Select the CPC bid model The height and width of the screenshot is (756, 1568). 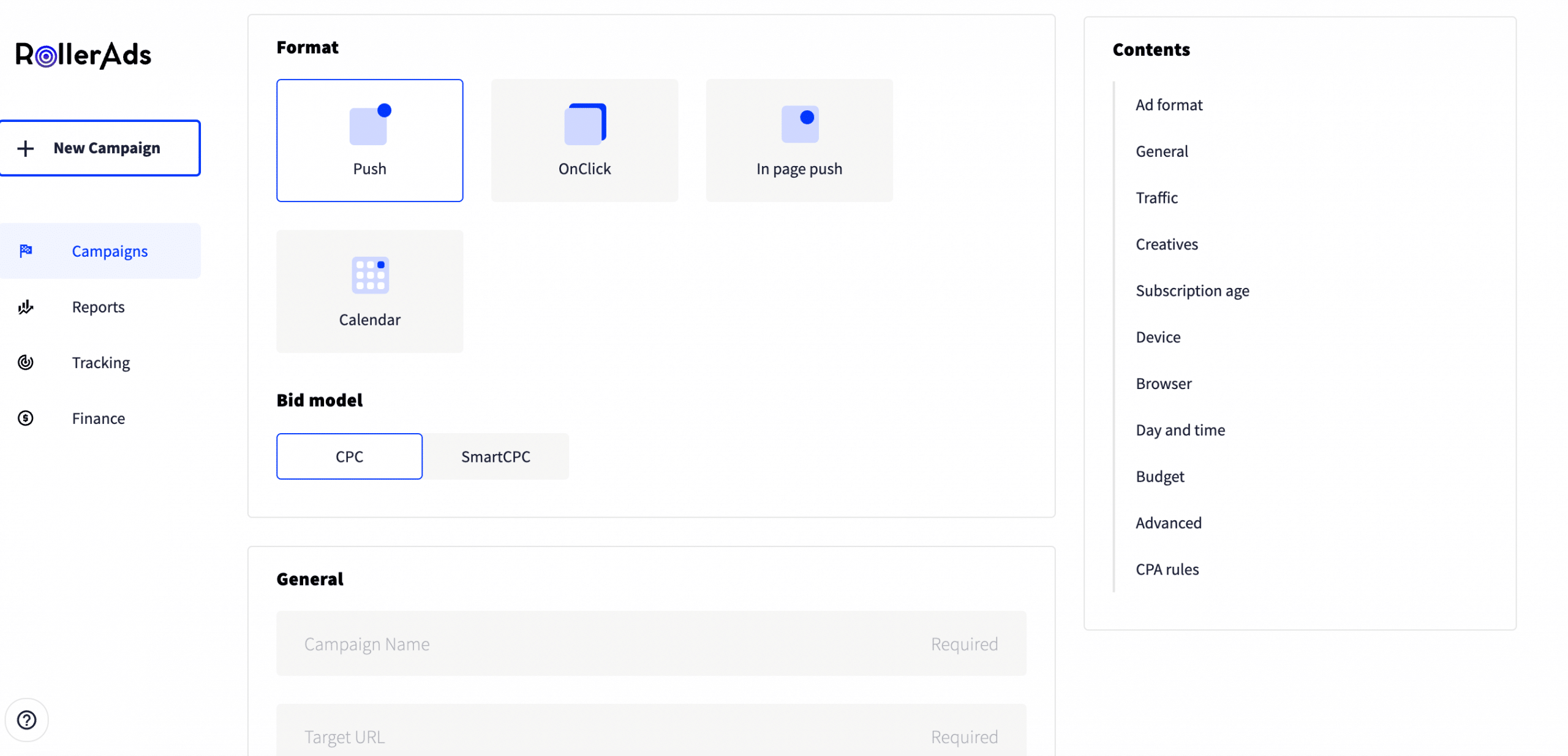tap(349, 456)
